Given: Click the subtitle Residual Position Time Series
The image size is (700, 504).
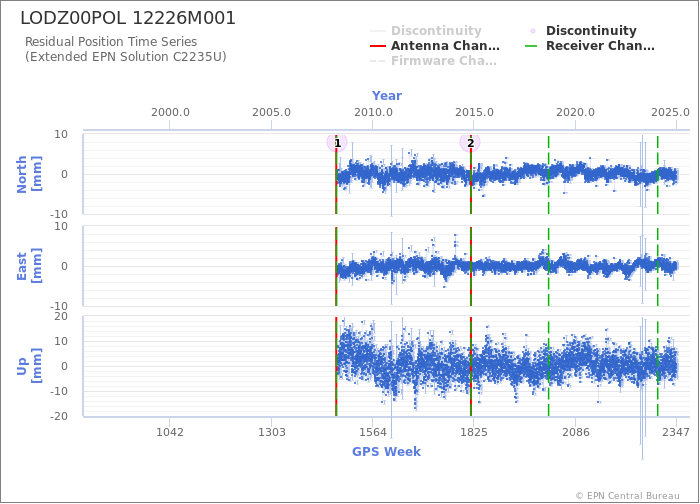Looking at the screenshot, I should pos(111,42).
